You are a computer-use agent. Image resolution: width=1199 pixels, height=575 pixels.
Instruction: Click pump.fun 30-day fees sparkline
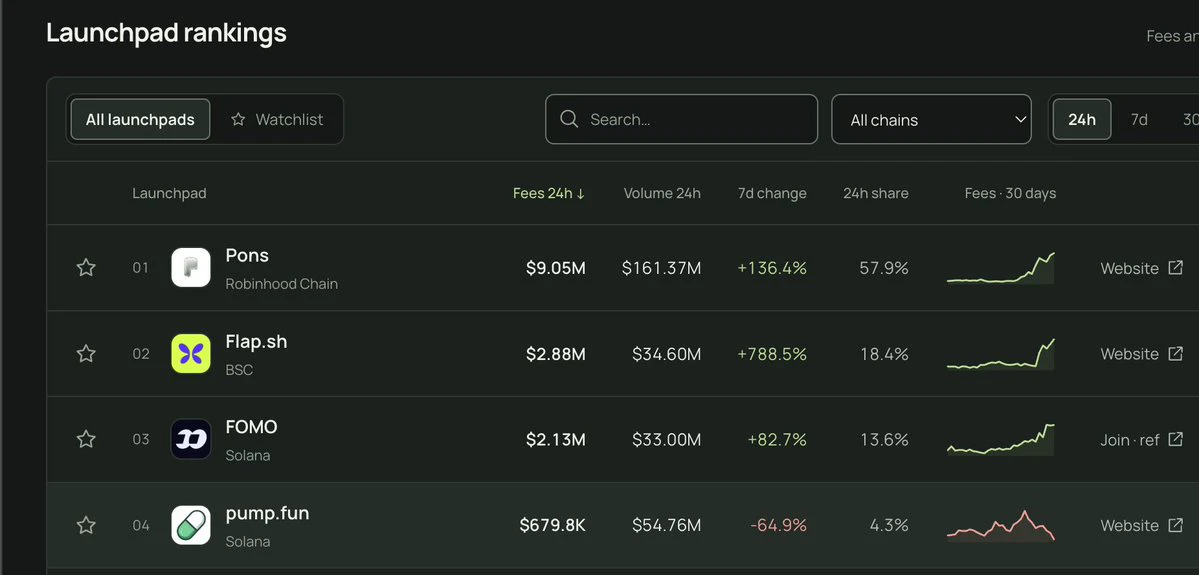point(1001,525)
